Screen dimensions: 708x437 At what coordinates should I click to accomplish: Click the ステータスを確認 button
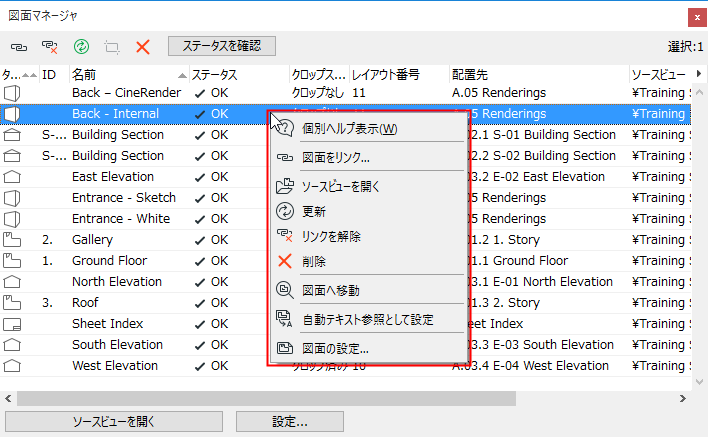(222, 46)
